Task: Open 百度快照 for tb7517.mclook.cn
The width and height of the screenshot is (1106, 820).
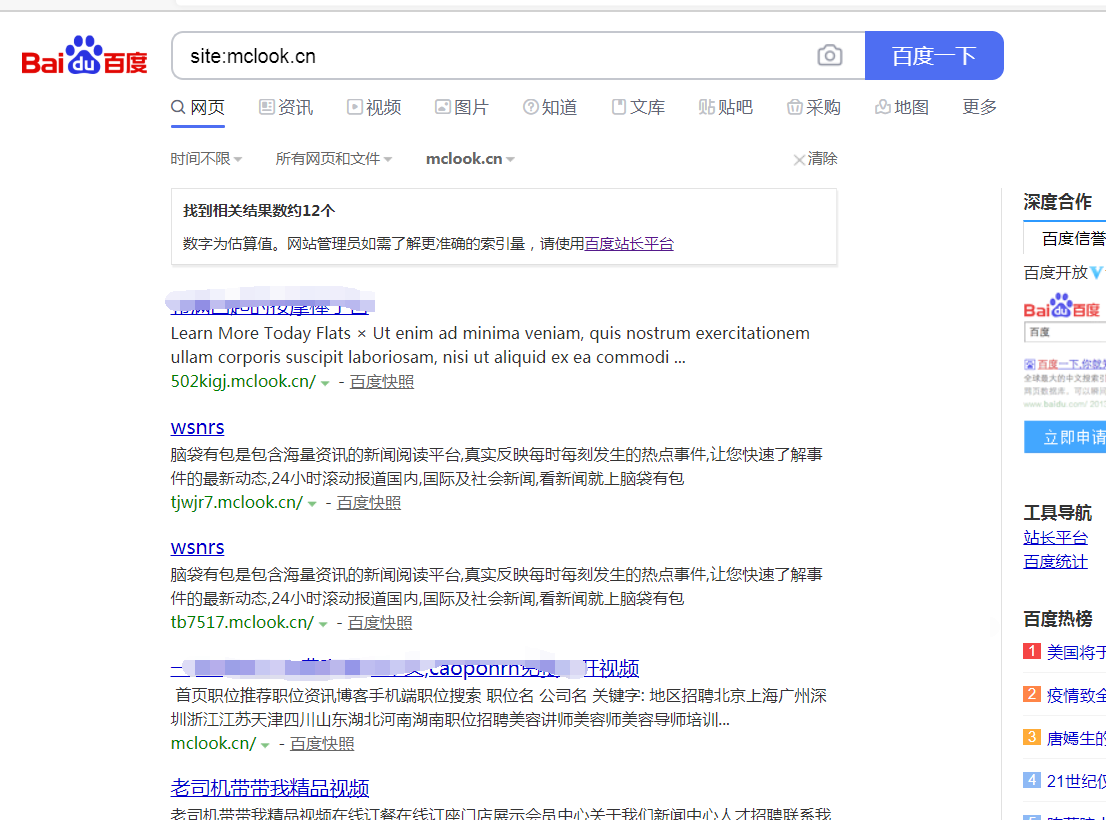Action: pyautogui.click(x=380, y=623)
